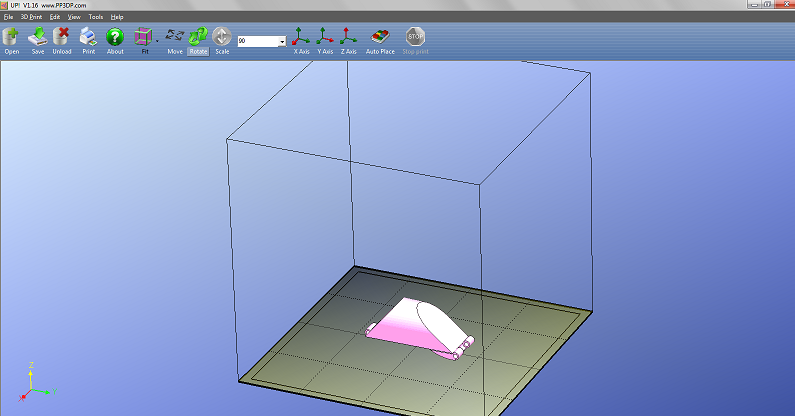Open the View menu
This screenshot has width=795, height=416.
pos(74,17)
